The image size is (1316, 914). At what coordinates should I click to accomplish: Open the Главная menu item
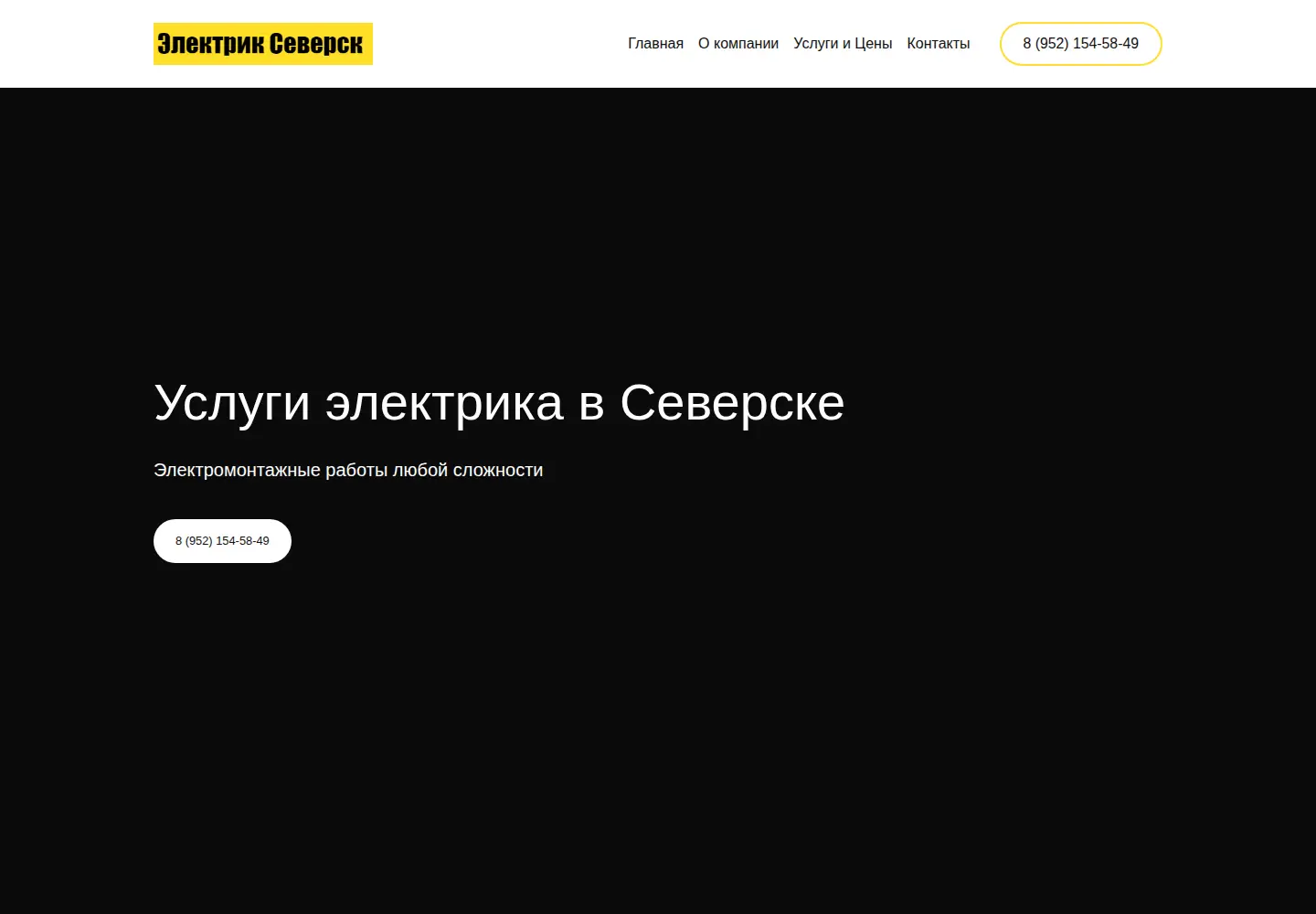655,44
